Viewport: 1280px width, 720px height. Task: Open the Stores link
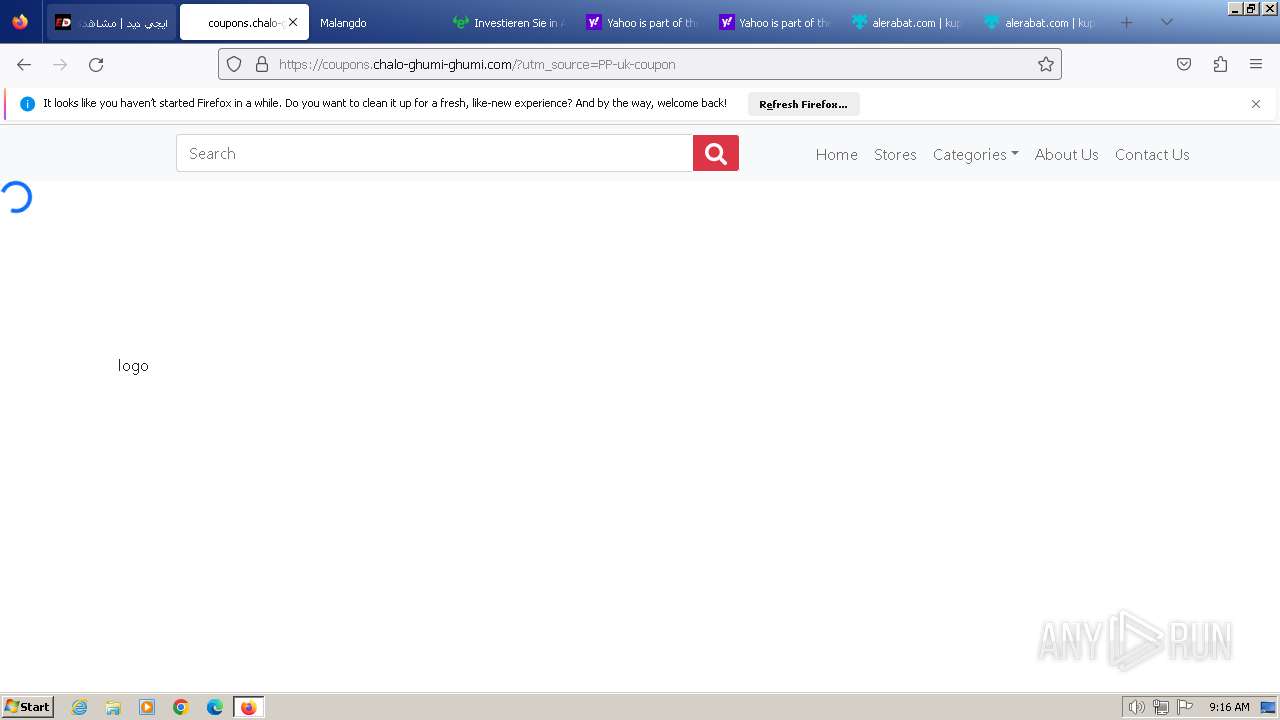pos(895,154)
